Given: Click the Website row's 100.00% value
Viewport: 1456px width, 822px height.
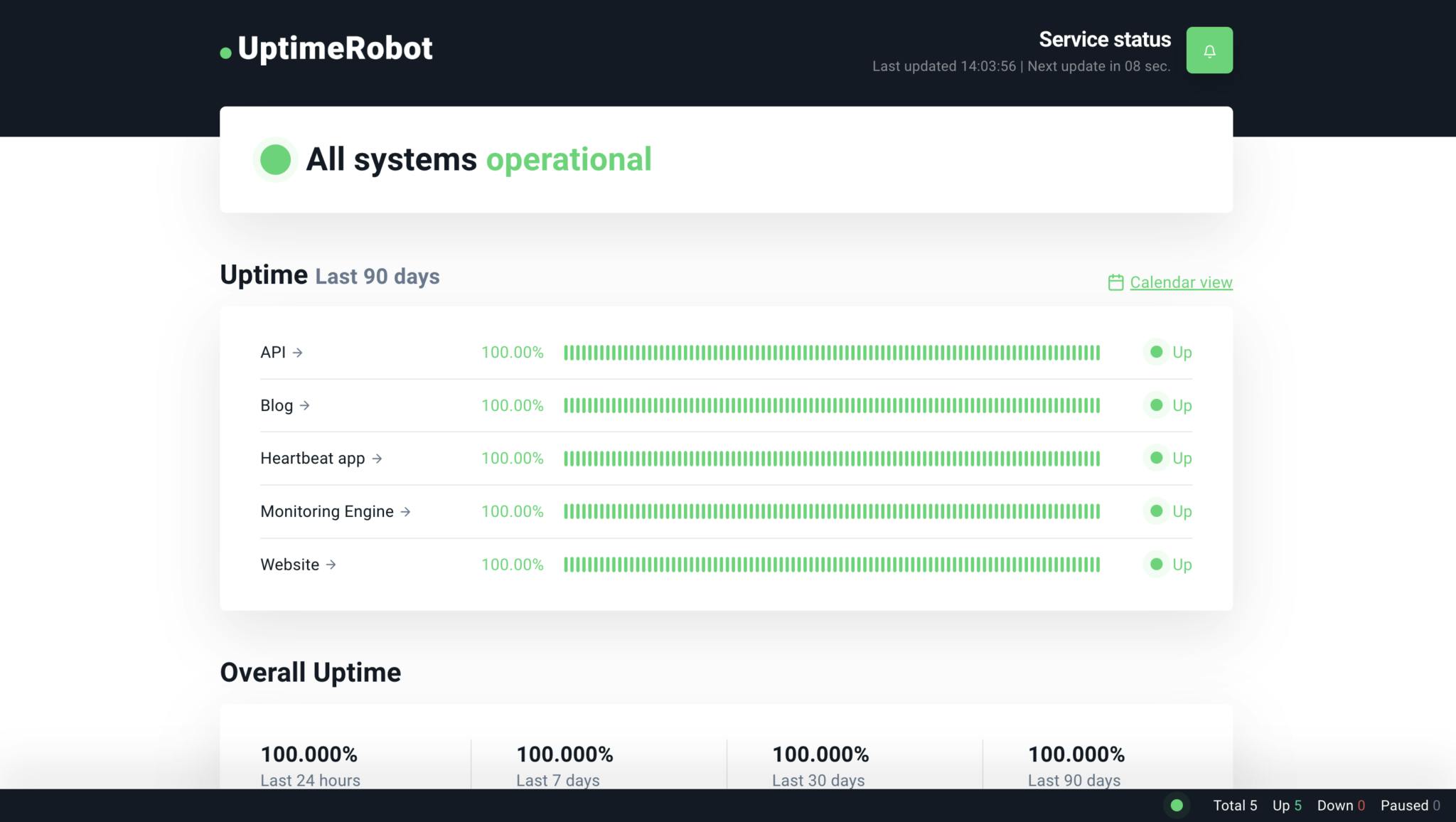Looking at the screenshot, I should tap(513, 565).
